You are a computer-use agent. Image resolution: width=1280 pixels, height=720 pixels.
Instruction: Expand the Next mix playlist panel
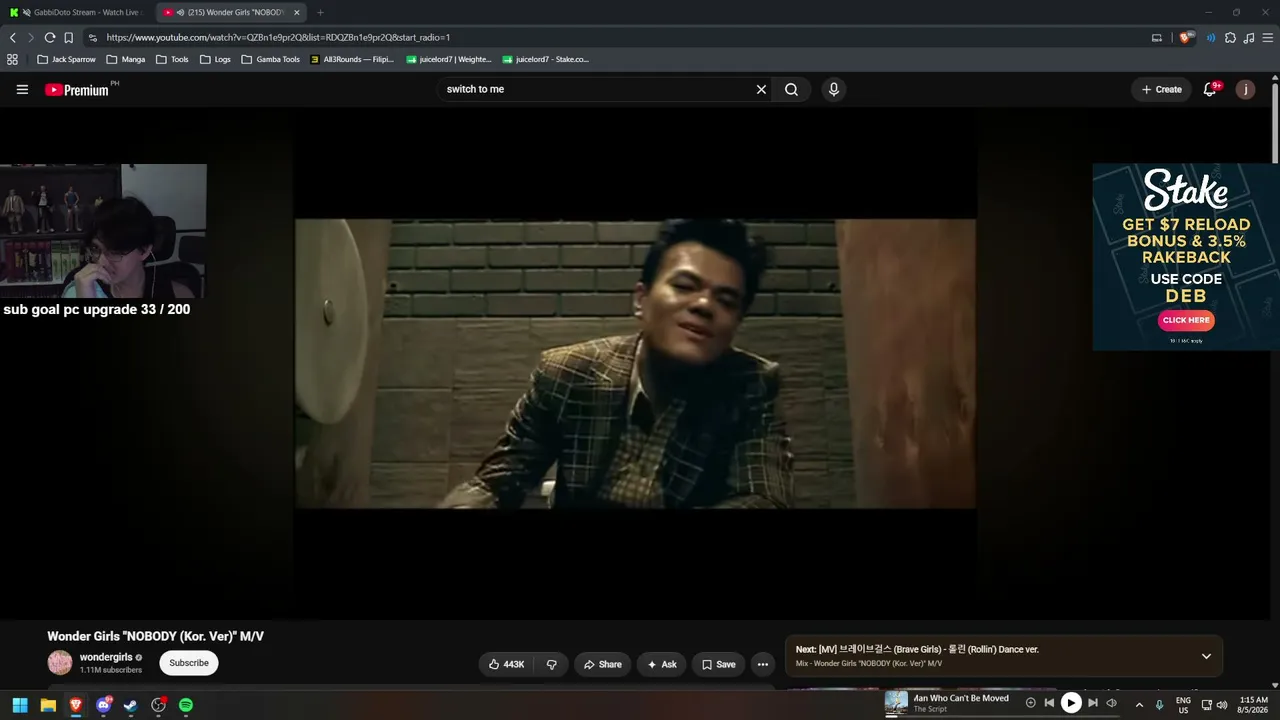(x=1206, y=656)
